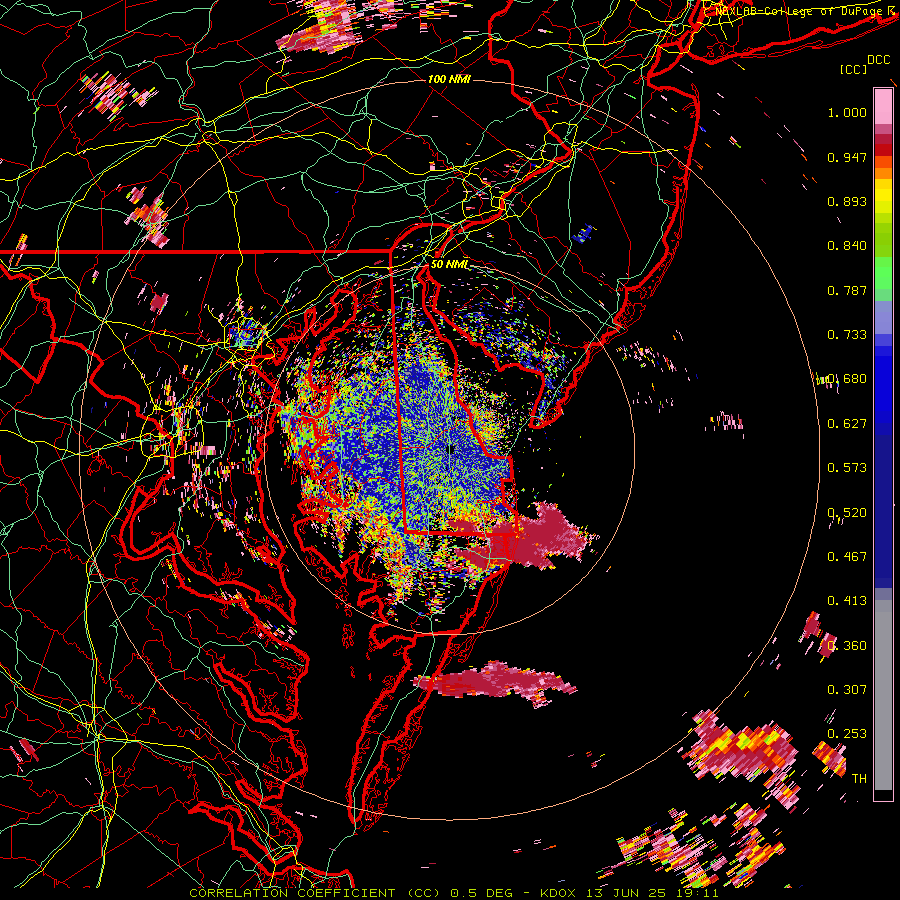Pick the light pink top legend color
This screenshot has width=900, height=900.
[883, 106]
